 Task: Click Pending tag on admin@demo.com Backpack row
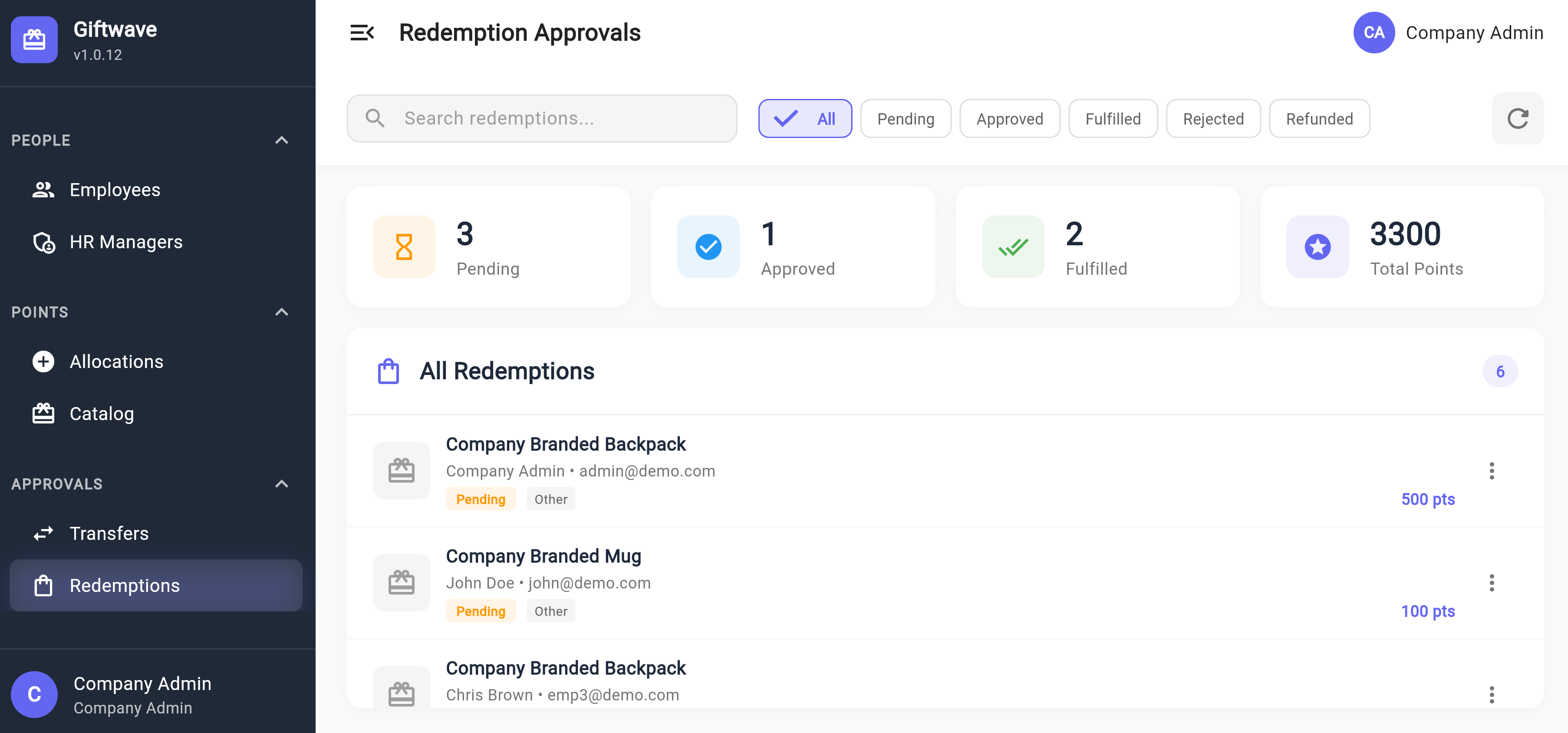(481, 499)
